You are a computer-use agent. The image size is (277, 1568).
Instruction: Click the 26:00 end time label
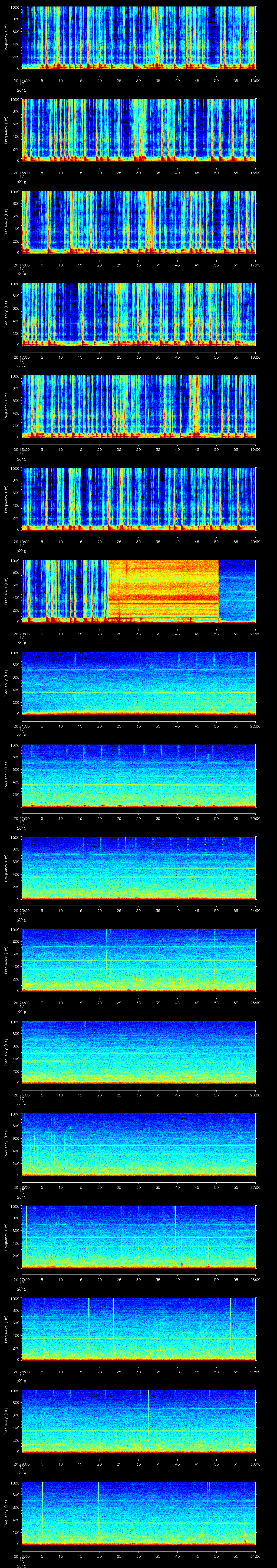[x=256, y=1096]
